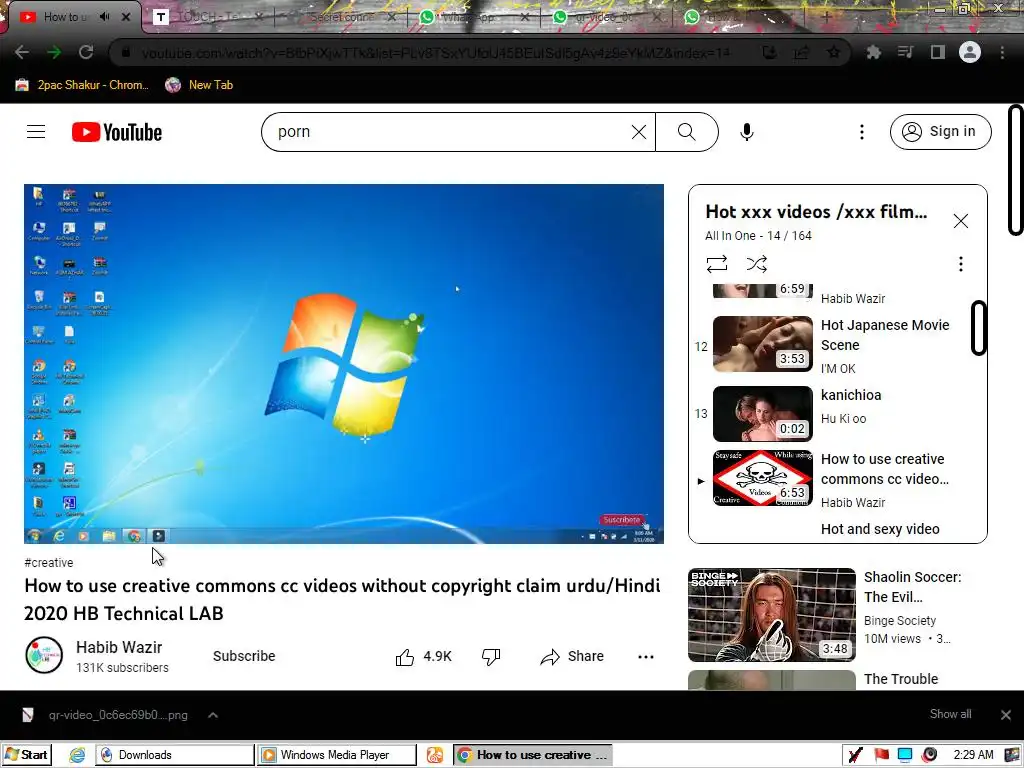Click the Sign in button
Viewport: 1024px width, 768px height.
click(x=940, y=132)
